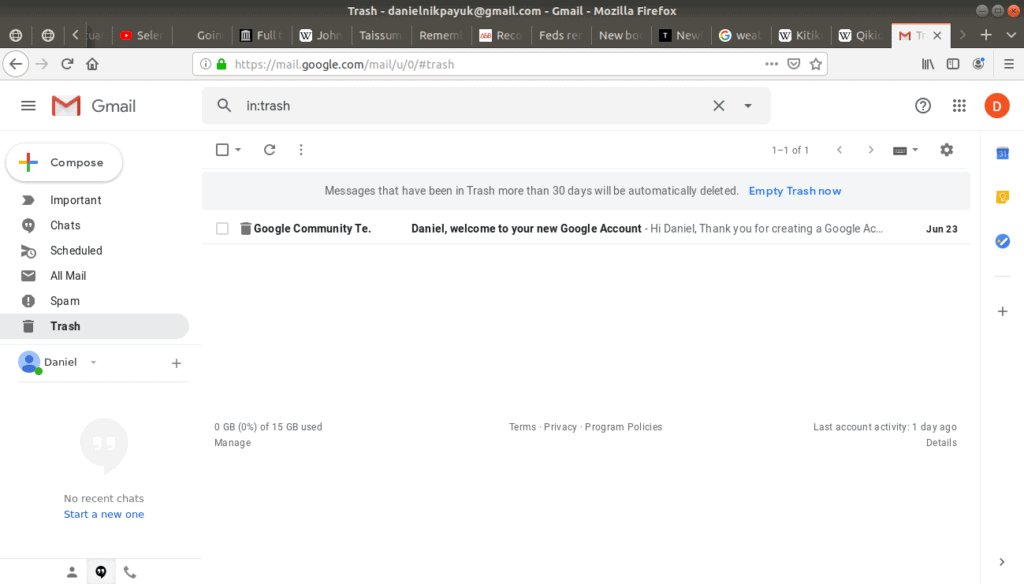
Task: Open page actions three-dot menu
Action: [x=771, y=64]
